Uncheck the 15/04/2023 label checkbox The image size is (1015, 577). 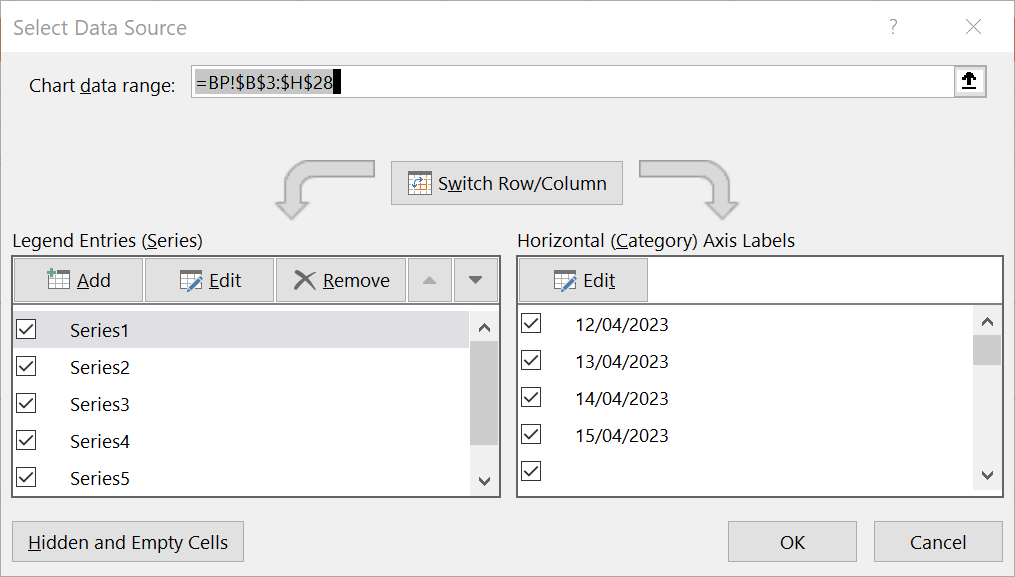(x=531, y=434)
